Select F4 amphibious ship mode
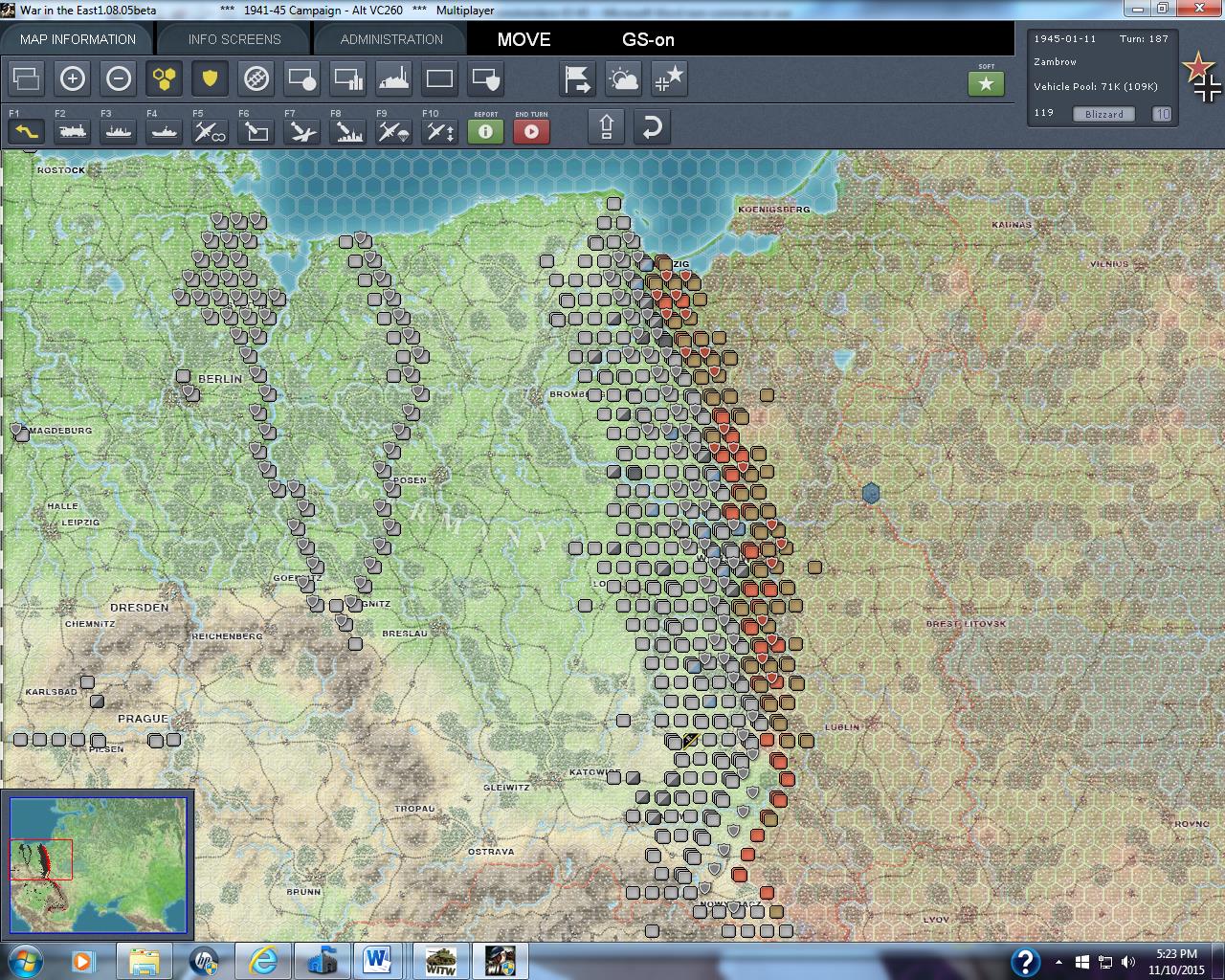Viewport: 1225px width, 980px height. [x=164, y=130]
